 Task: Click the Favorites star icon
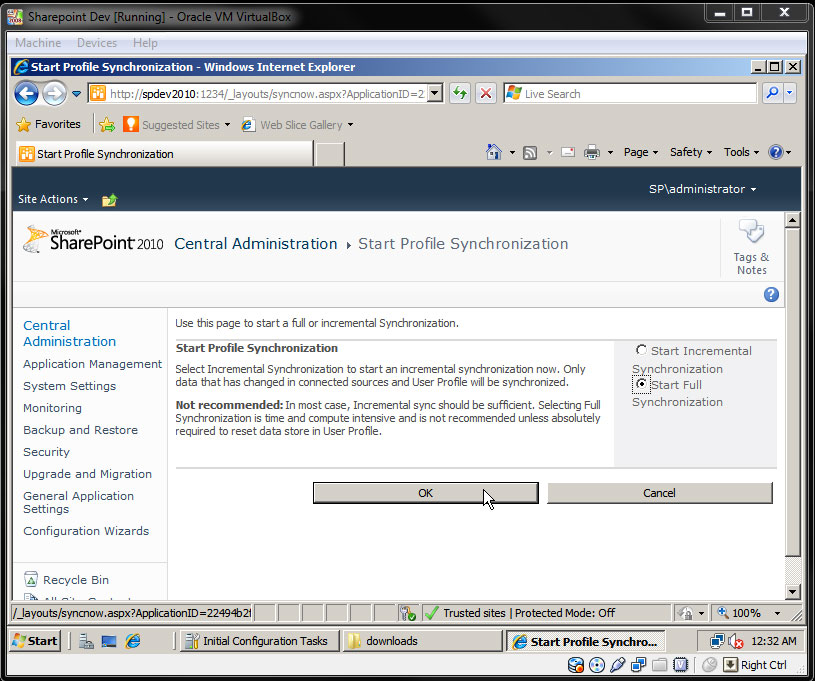click(23, 125)
